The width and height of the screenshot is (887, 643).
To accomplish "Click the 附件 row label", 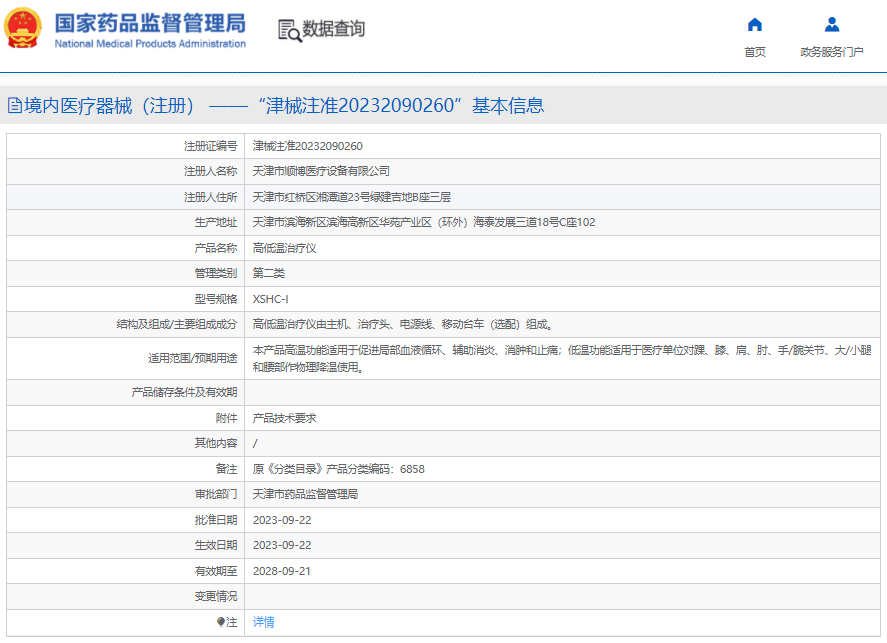I will (226, 418).
